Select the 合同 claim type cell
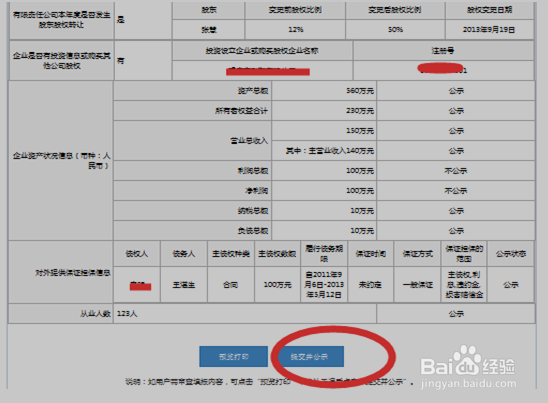548x403 pixels. pyautogui.click(x=231, y=285)
